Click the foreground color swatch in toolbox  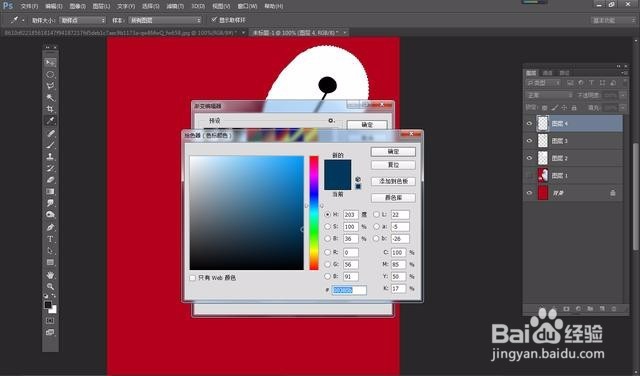click(x=48, y=305)
